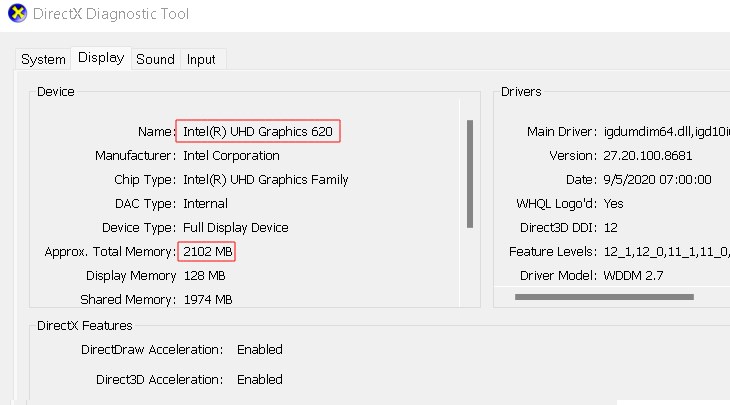Click the Intel(R) UHD Graphics 620 name
The image size is (730, 405).
[x=258, y=131]
